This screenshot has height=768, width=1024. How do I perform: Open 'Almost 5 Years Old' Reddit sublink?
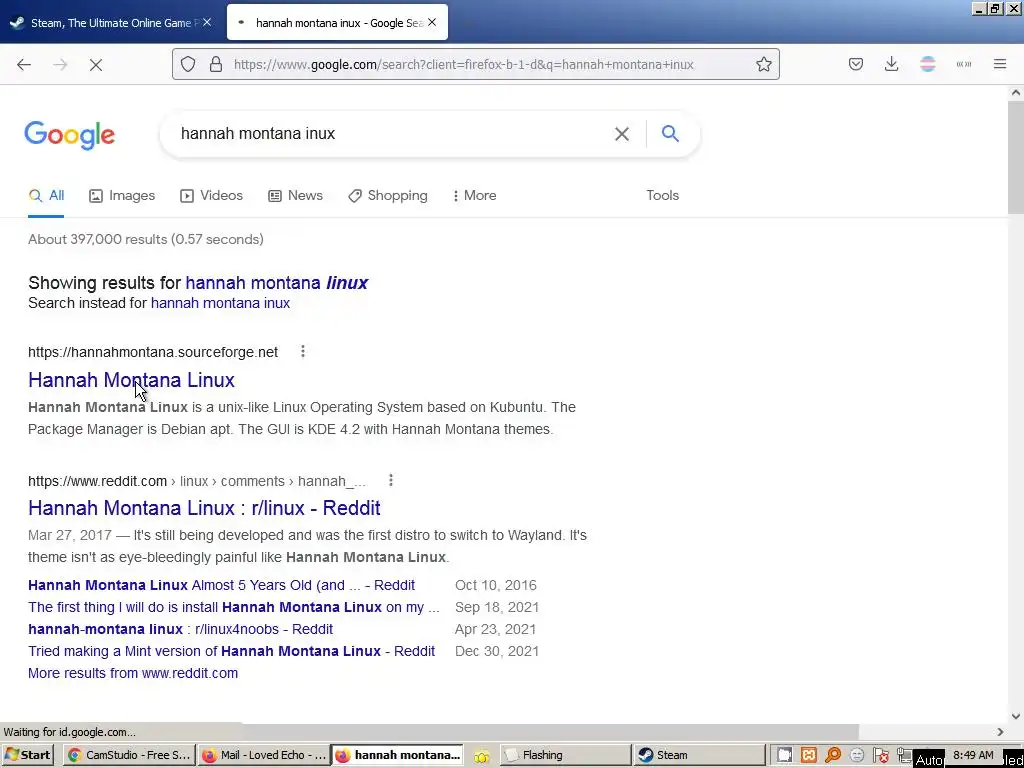click(221, 585)
